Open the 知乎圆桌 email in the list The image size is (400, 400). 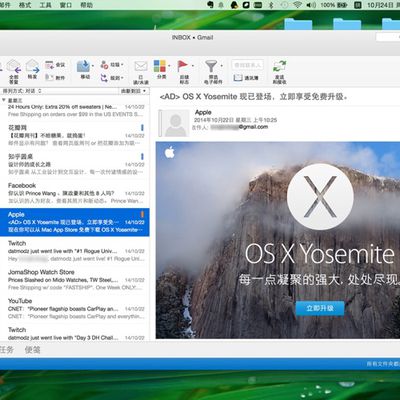(x=75, y=164)
